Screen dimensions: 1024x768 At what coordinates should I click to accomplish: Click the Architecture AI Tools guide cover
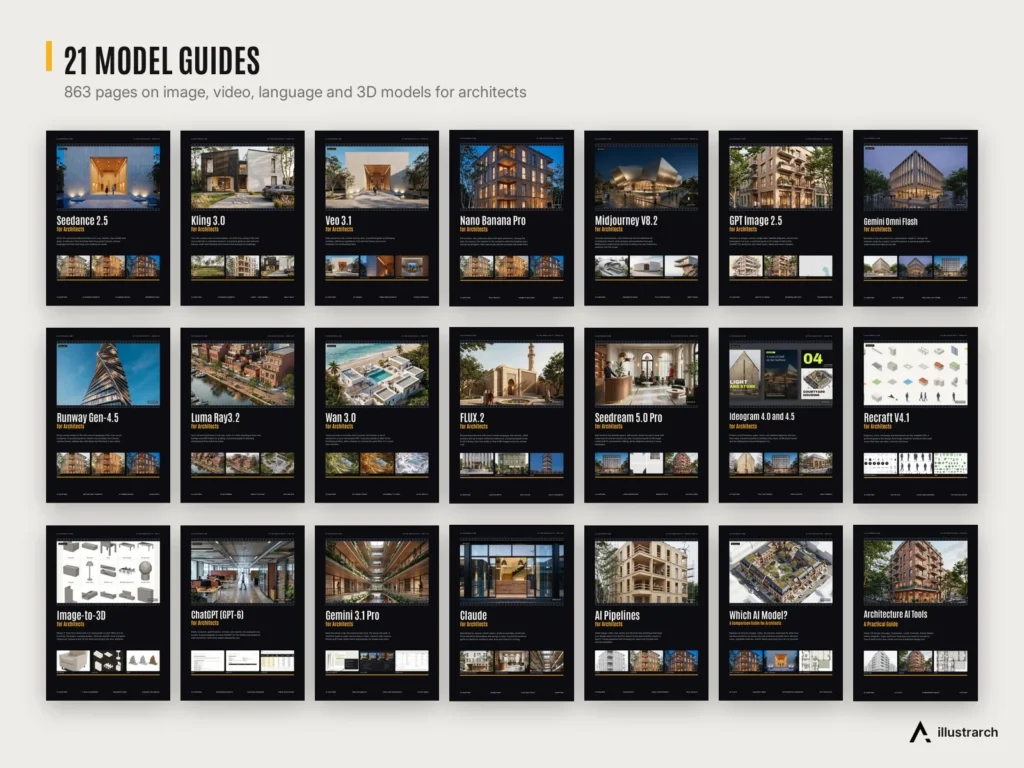[915, 613]
